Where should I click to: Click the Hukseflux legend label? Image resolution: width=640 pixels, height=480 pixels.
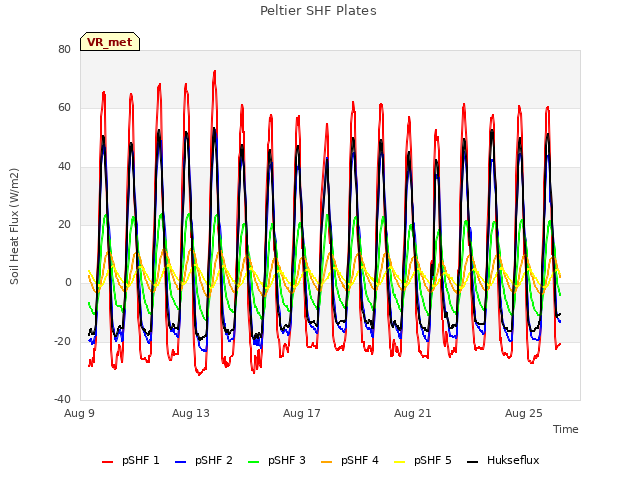point(513,460)
